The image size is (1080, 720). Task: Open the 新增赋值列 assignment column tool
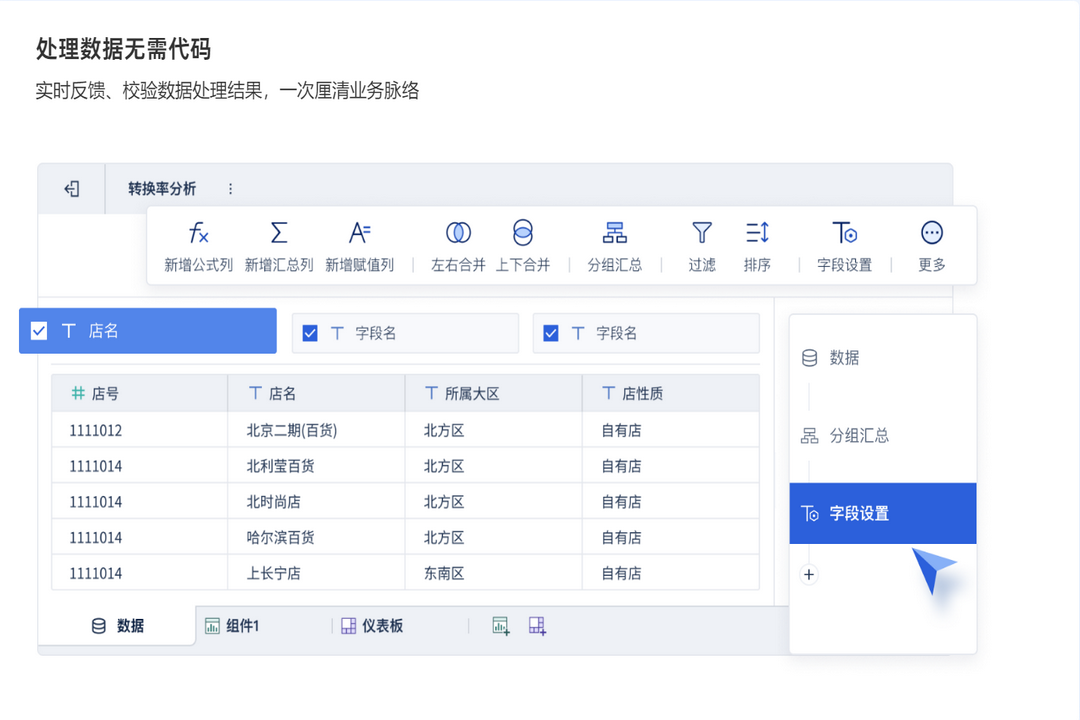click(360, 244)
